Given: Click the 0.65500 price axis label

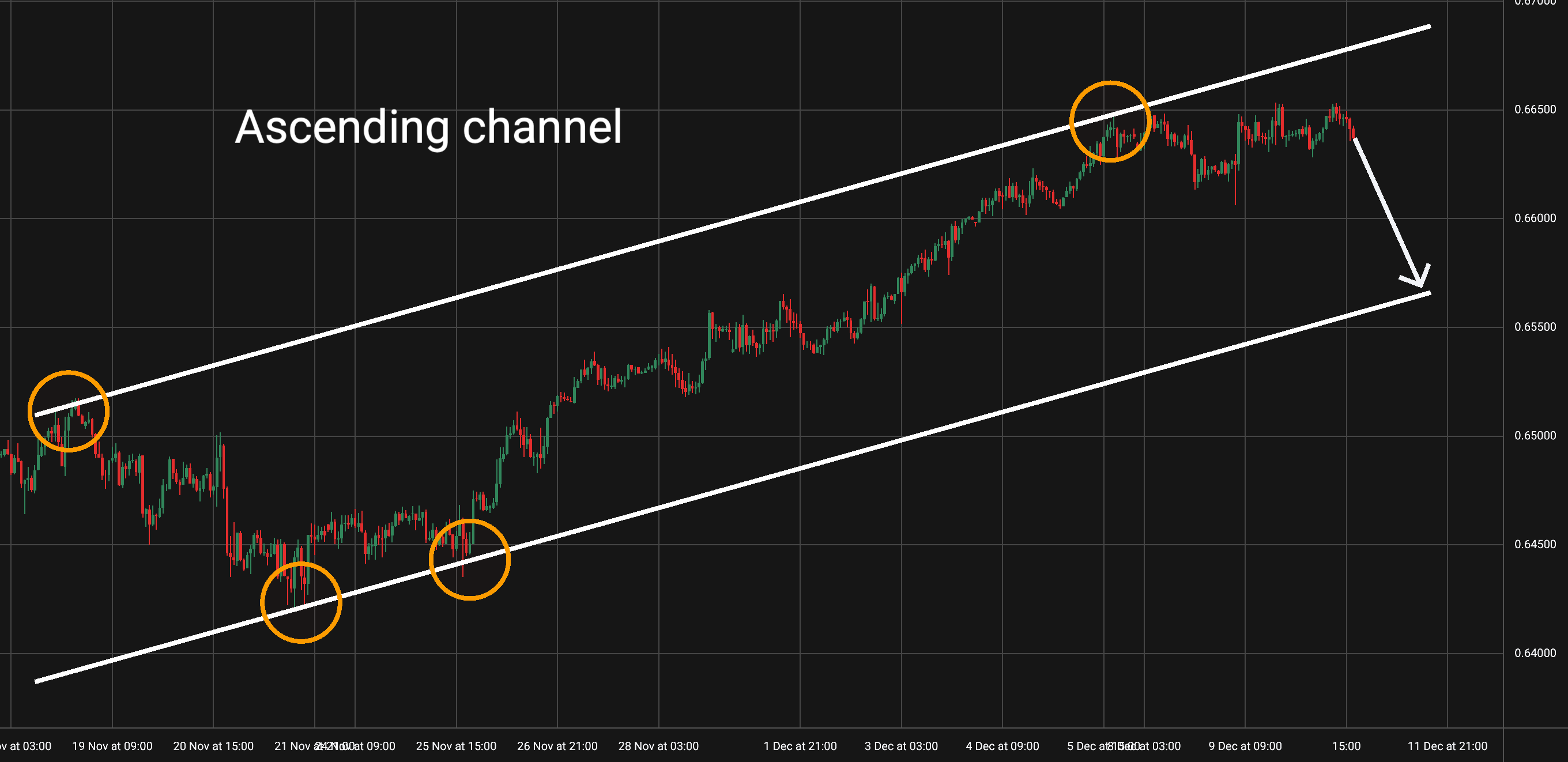Looking at the screenshot, I should 1535,327.
